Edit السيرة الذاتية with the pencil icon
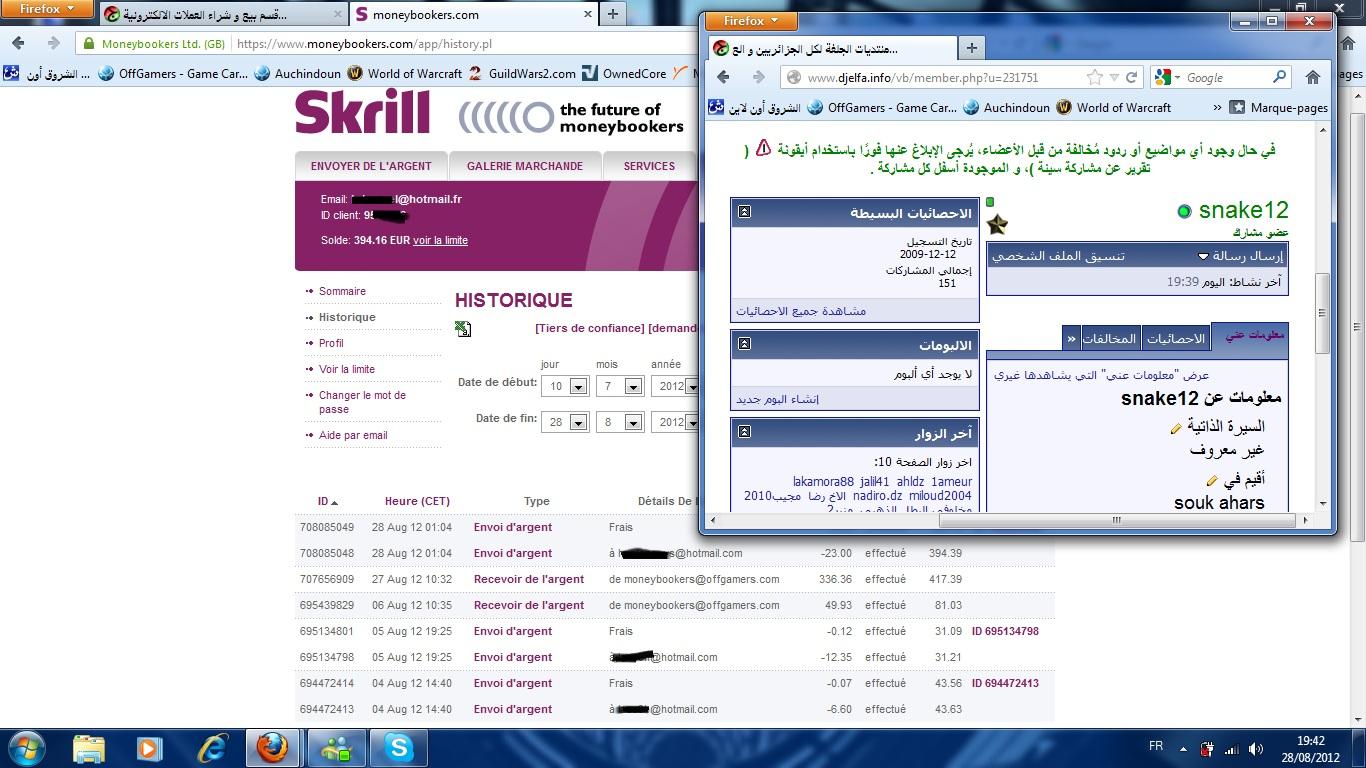This screenshot has height=768, width=1366. coord(1176,428)
